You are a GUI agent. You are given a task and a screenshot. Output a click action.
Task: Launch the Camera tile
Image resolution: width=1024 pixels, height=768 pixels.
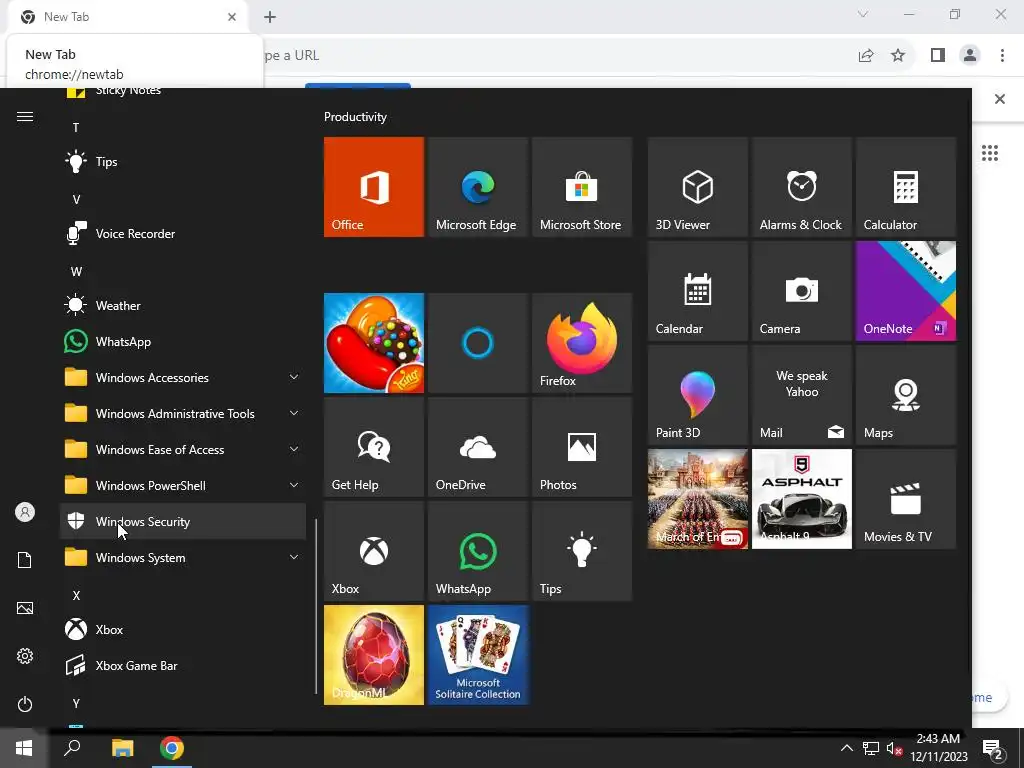pos(801,291)
